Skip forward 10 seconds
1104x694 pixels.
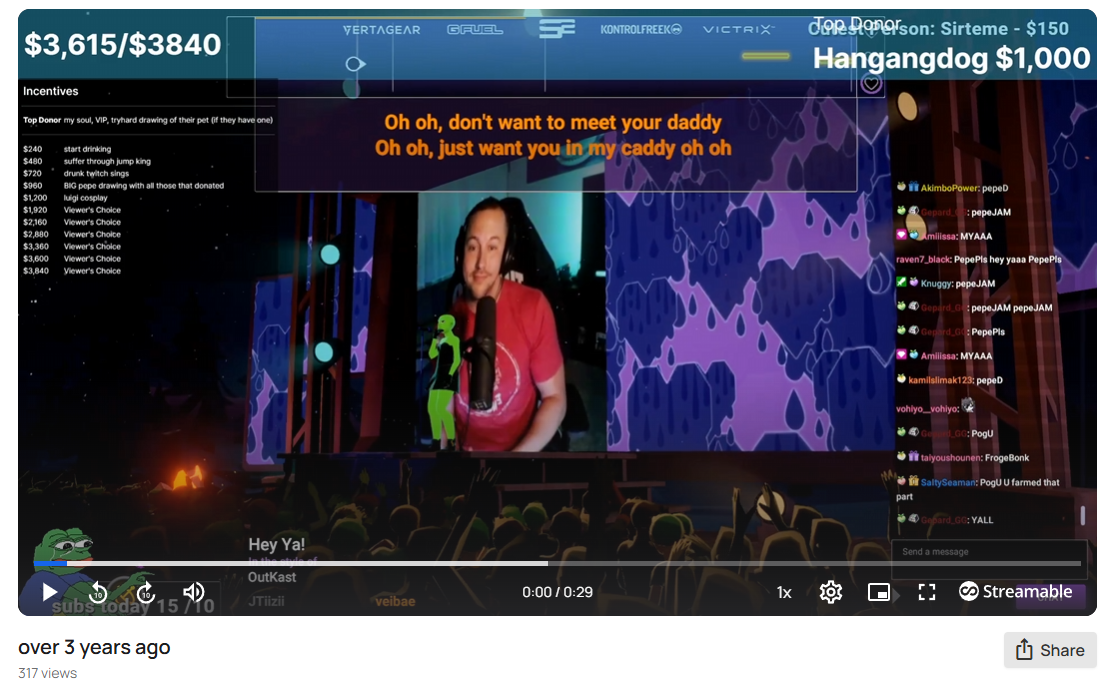(x=146, y=592)
